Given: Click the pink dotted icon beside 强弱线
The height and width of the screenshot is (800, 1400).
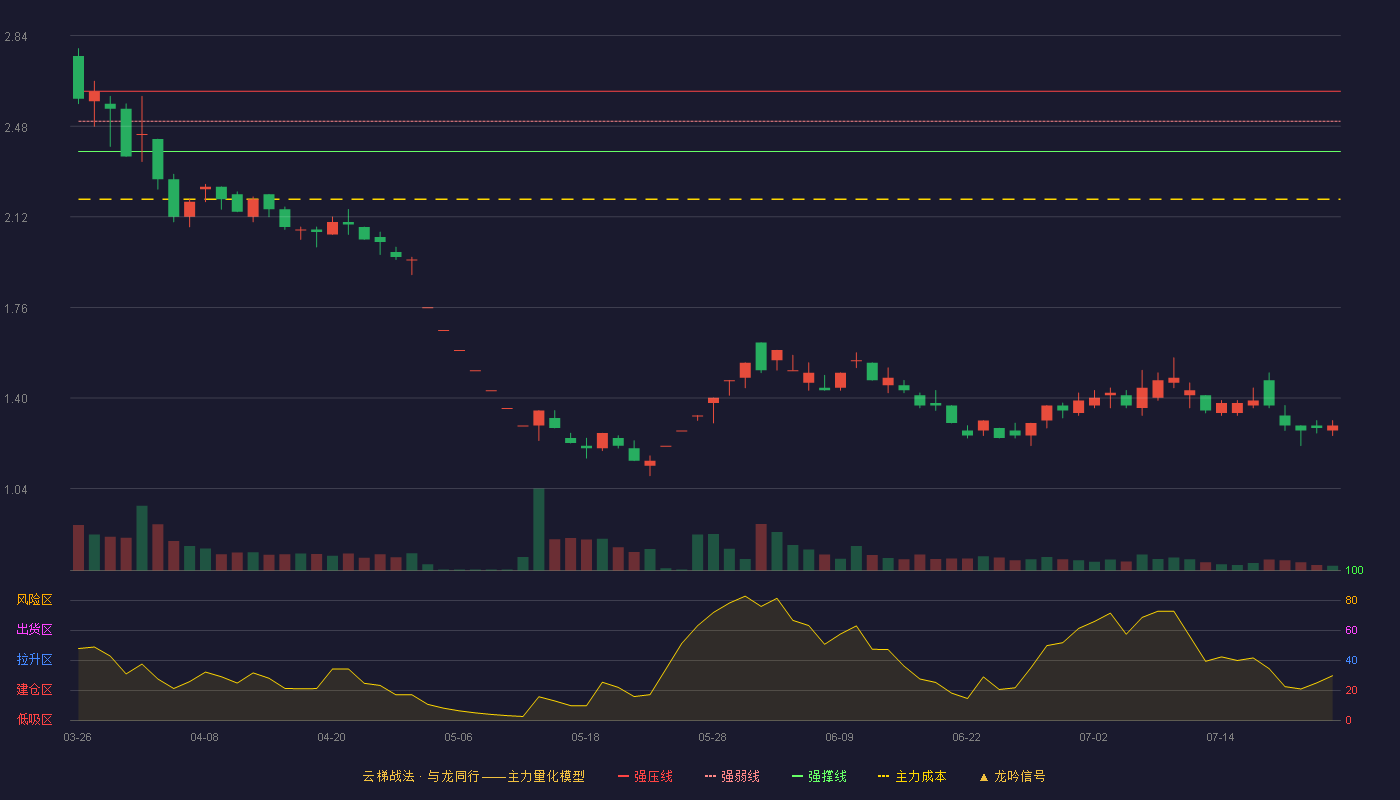Looking at the screenshot, I should point(711,776).
